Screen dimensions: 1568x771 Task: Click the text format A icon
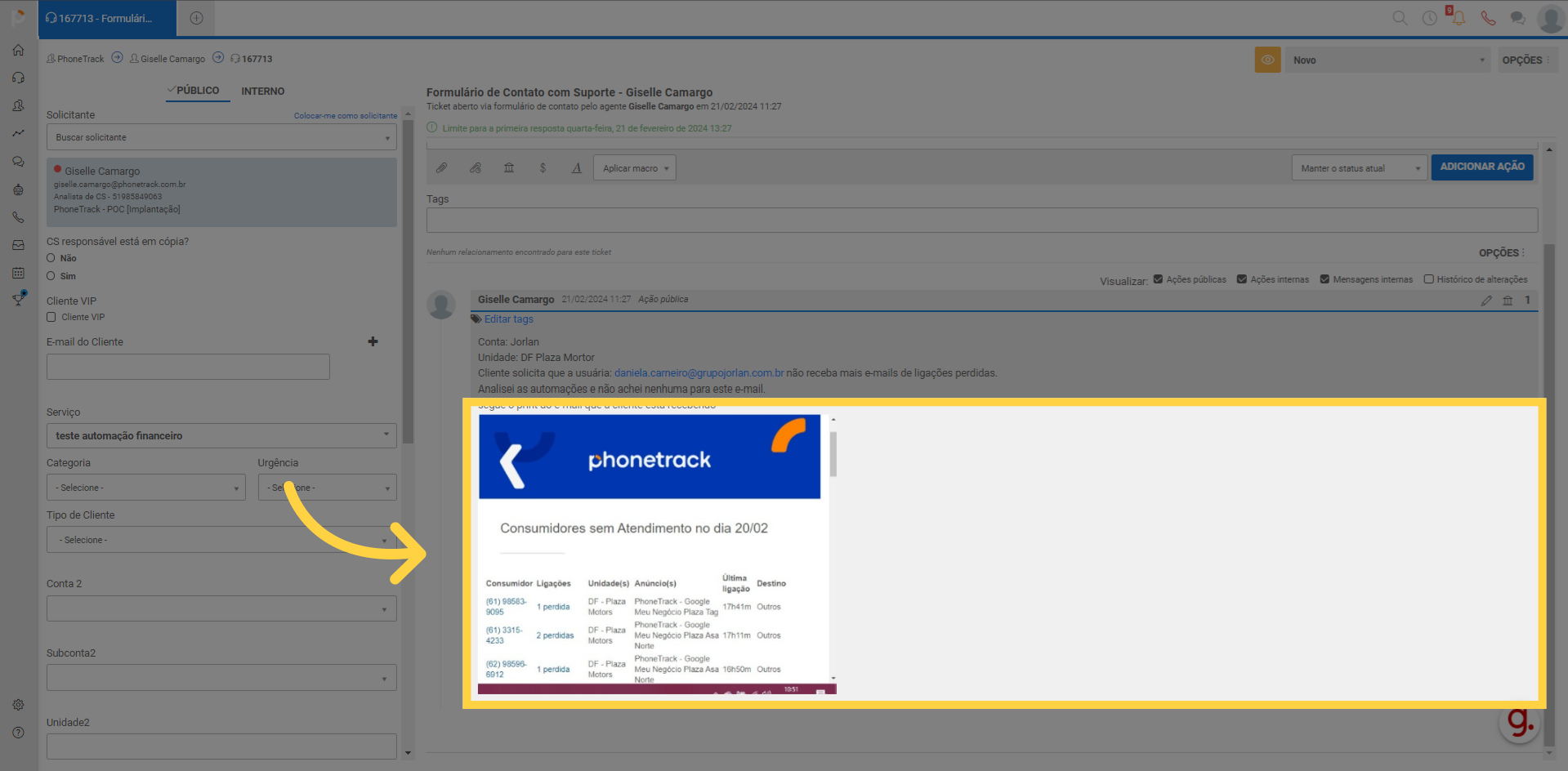[x=576, y=167]
